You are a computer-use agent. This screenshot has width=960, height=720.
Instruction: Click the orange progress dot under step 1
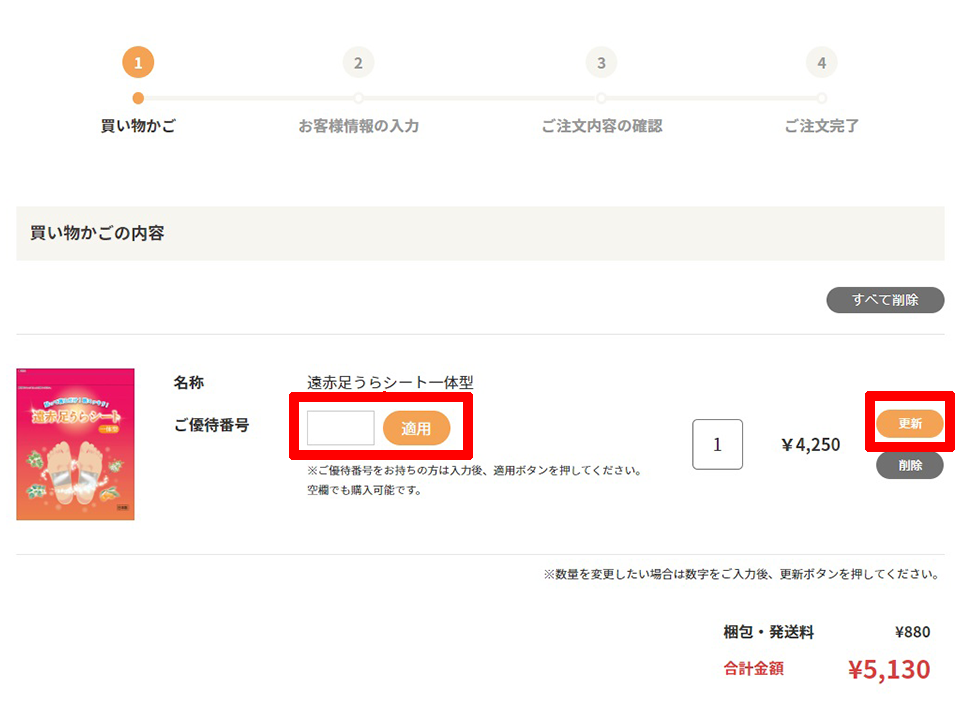138,98
